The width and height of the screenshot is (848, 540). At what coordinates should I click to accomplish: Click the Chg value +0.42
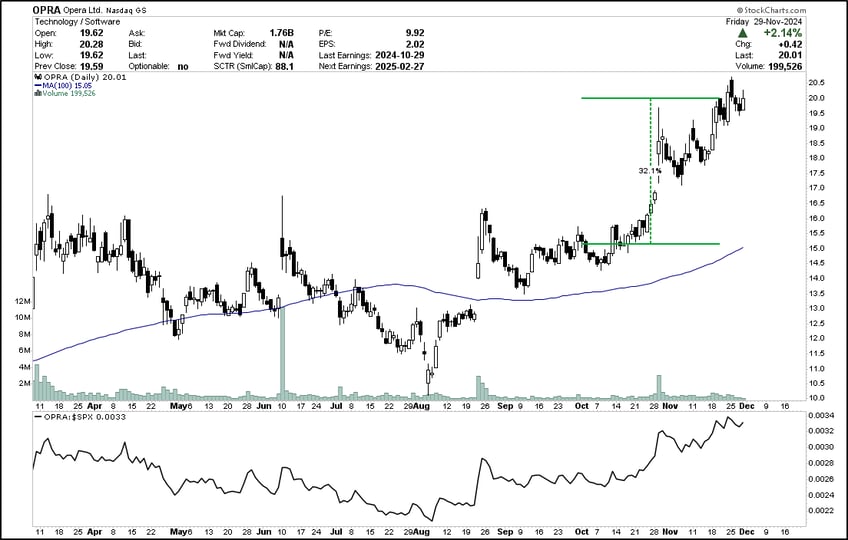tap(791, 44)
